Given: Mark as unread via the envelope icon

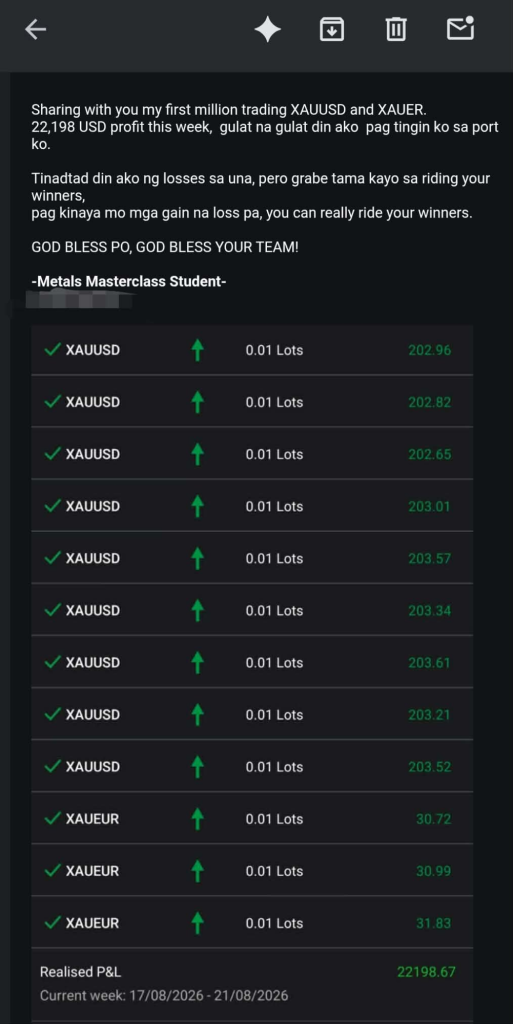Looking at the screenshot, I should (x=460, y=28).
